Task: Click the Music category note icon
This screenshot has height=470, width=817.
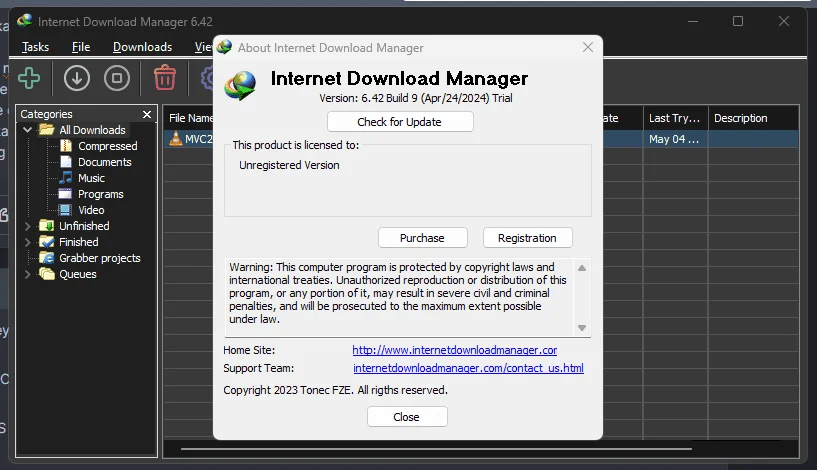Action: 66,178
